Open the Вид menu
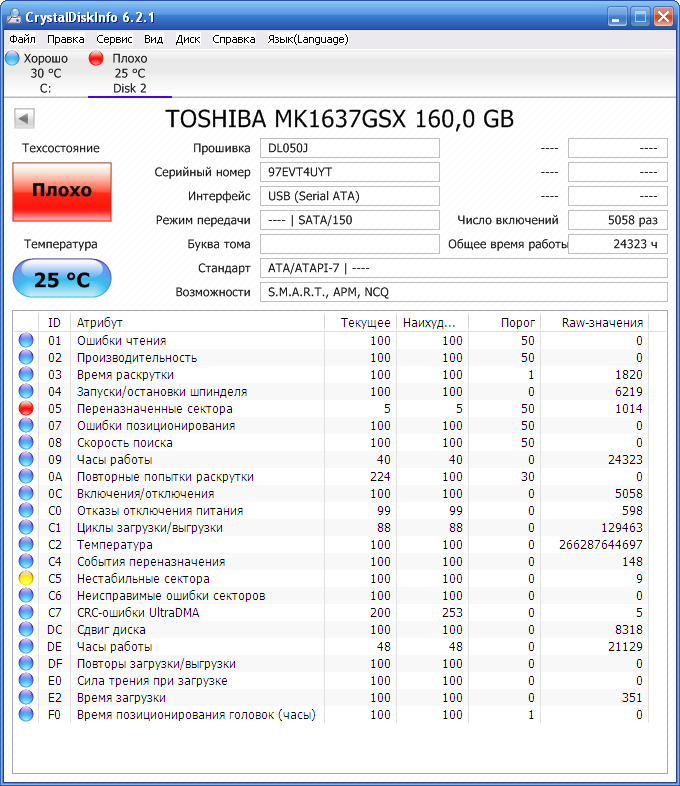 point(153,39)
